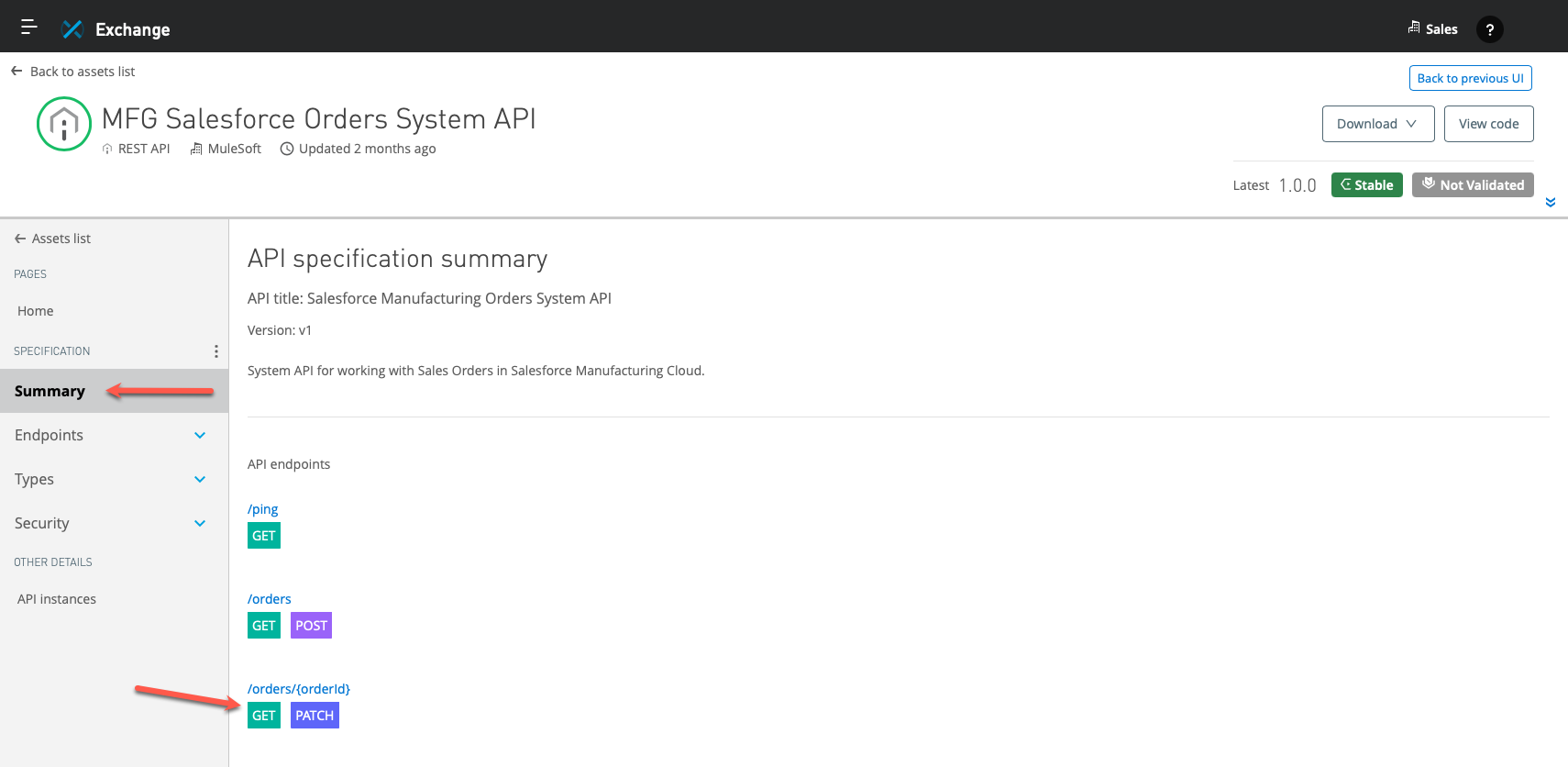
Task: Open the Sales organization menu
Action: (x=1432, y=28)
